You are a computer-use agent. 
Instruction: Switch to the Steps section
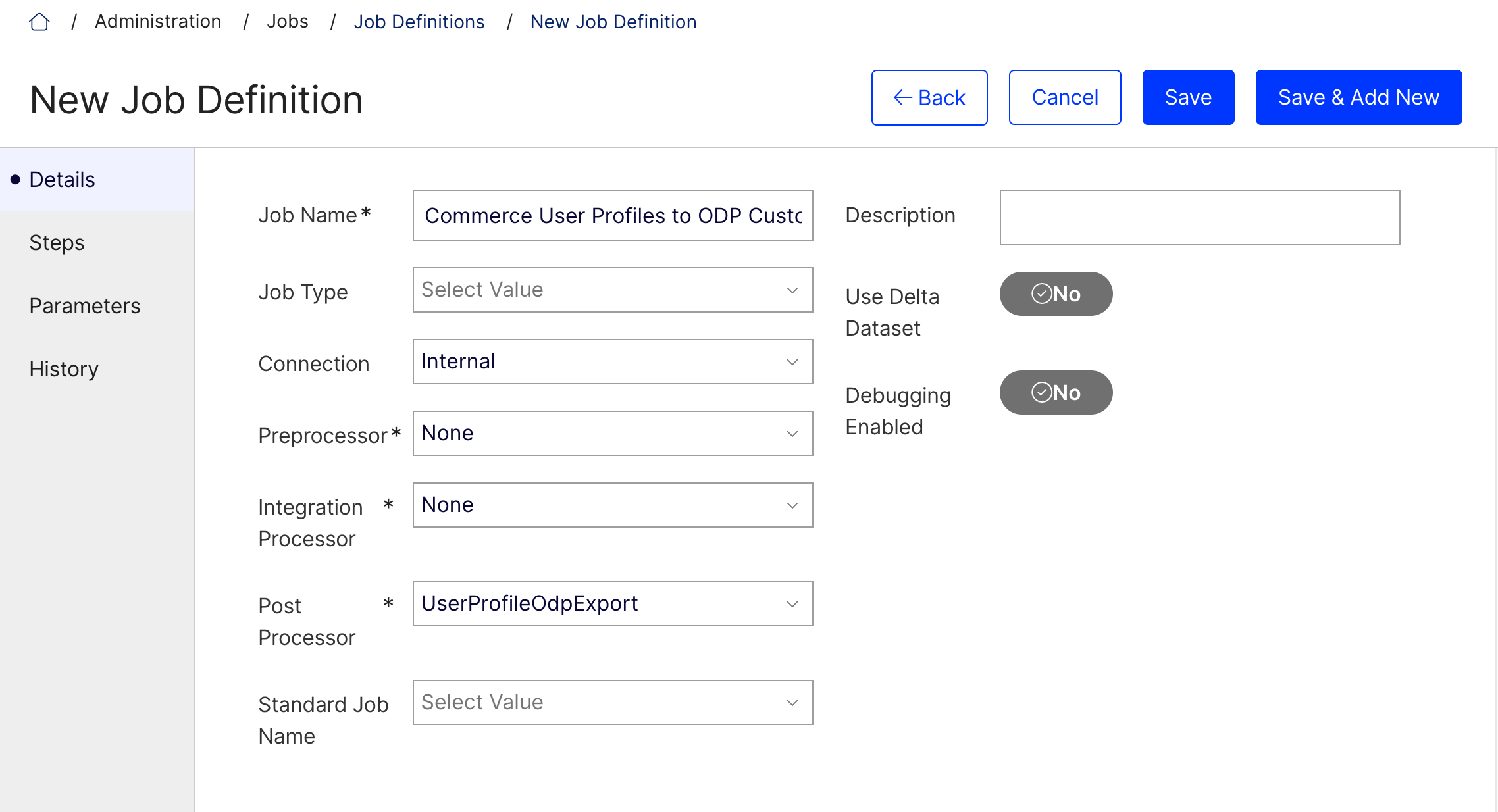coord(57,242)
